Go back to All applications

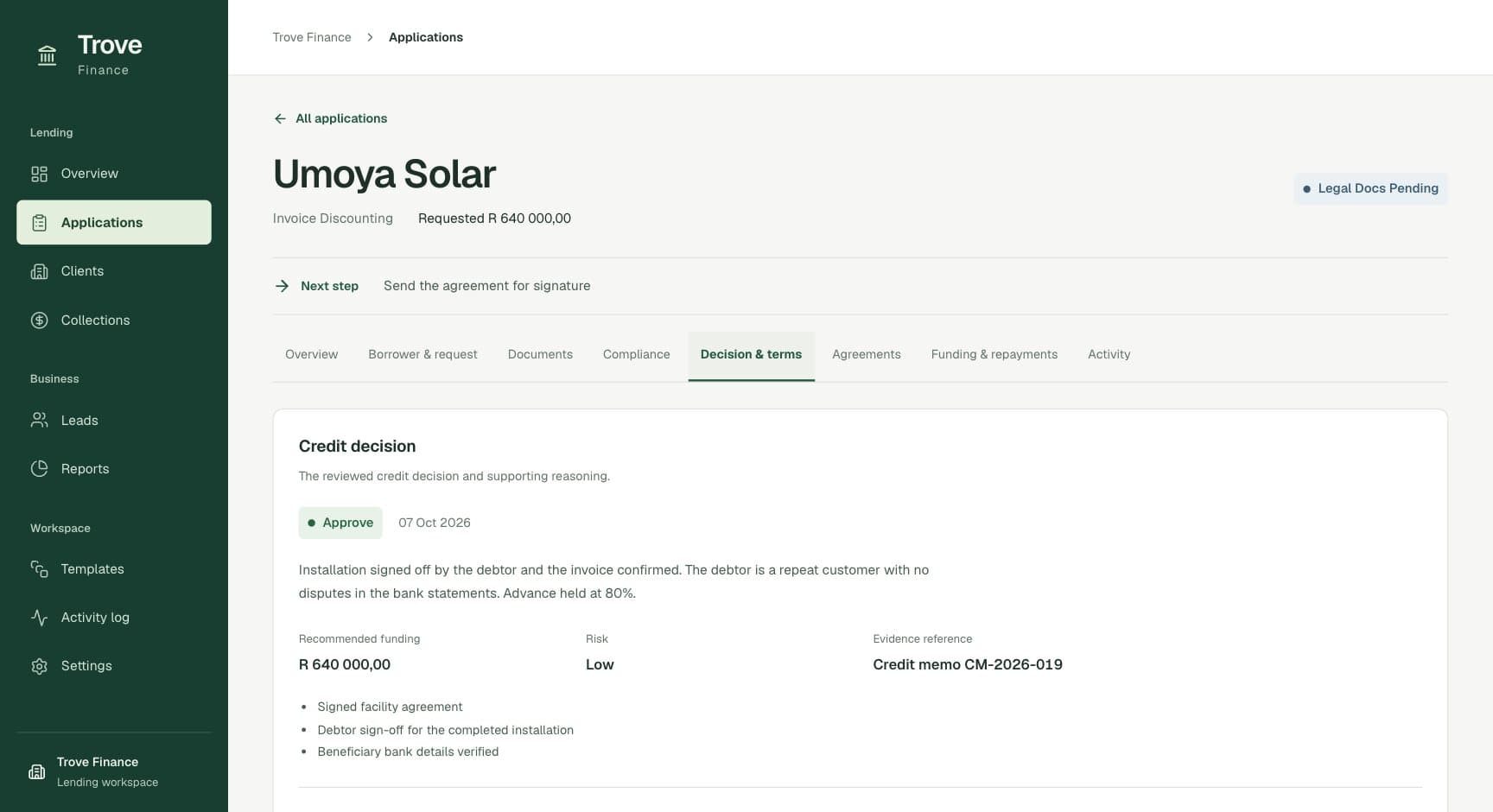pos(330,118)
